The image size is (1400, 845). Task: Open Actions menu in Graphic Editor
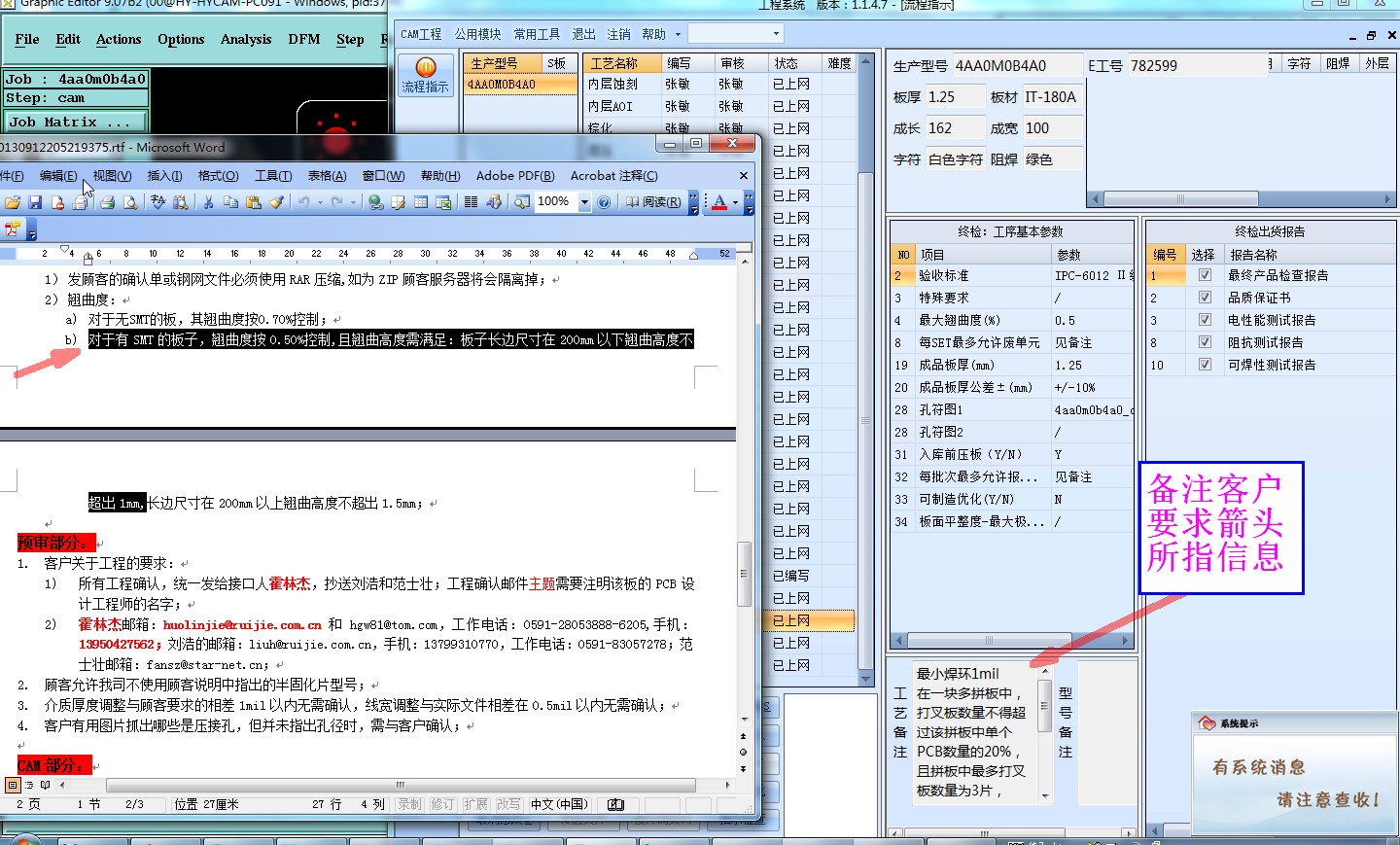(x=119, y=39)
